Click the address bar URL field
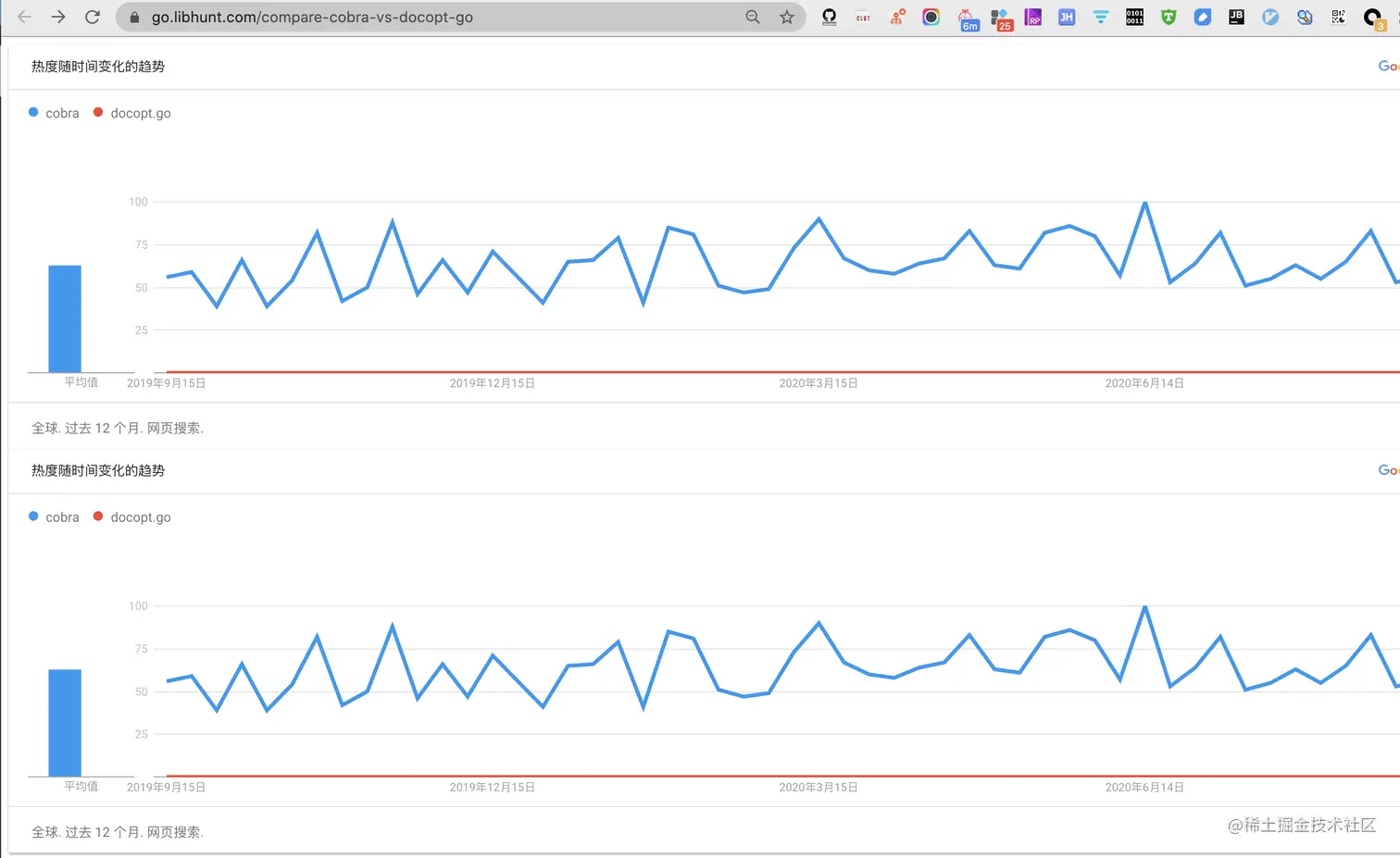Viewport: 1400px width, 858px height. (435, 17)
